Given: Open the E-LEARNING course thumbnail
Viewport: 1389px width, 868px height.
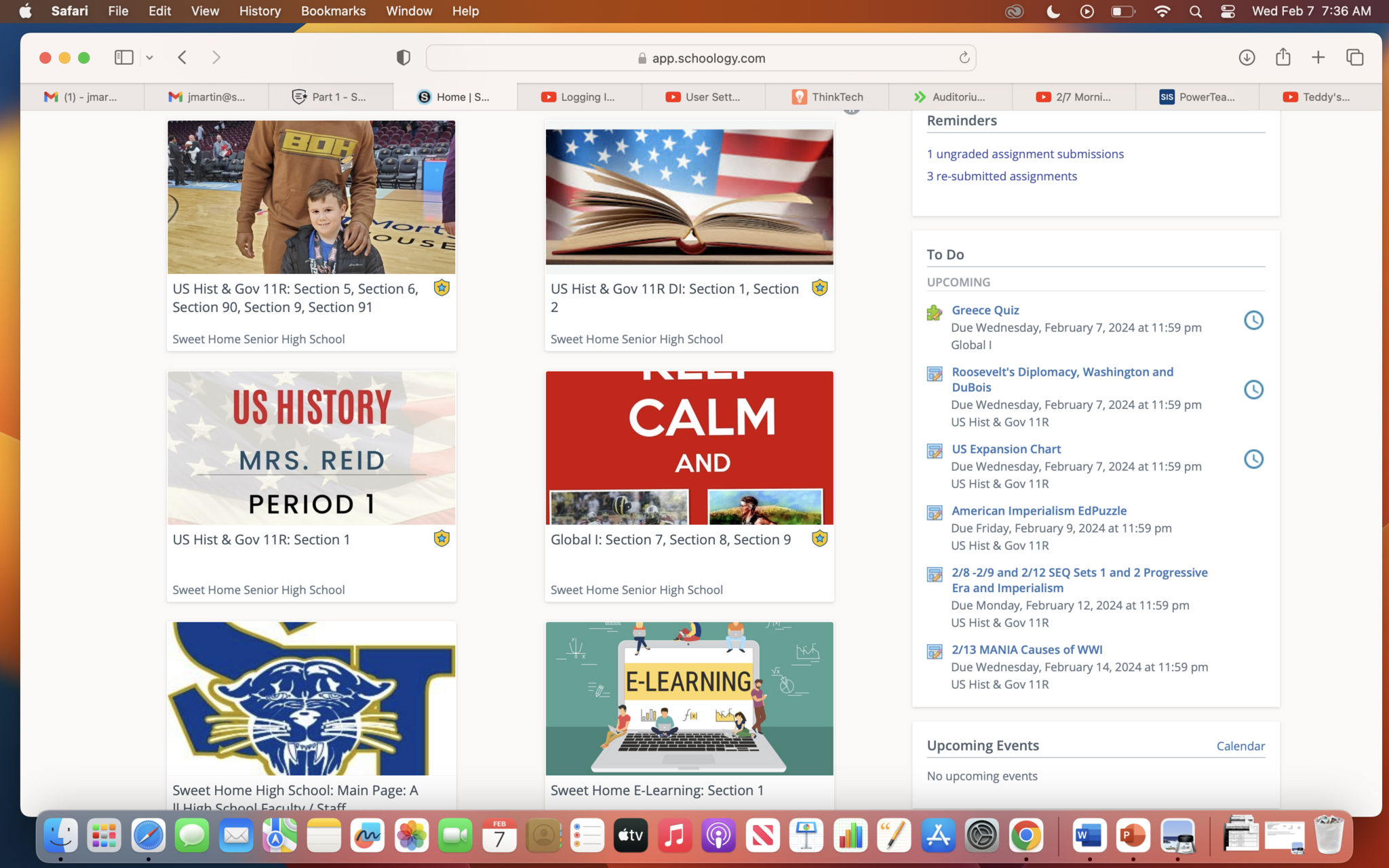Looking at the screenshot, I should 689,698.
